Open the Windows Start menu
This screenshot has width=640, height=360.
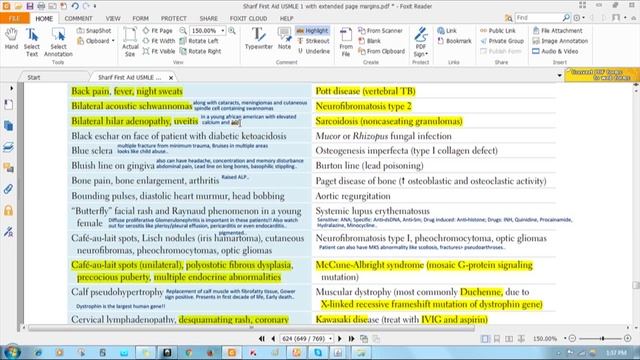(x=11, y=352)
